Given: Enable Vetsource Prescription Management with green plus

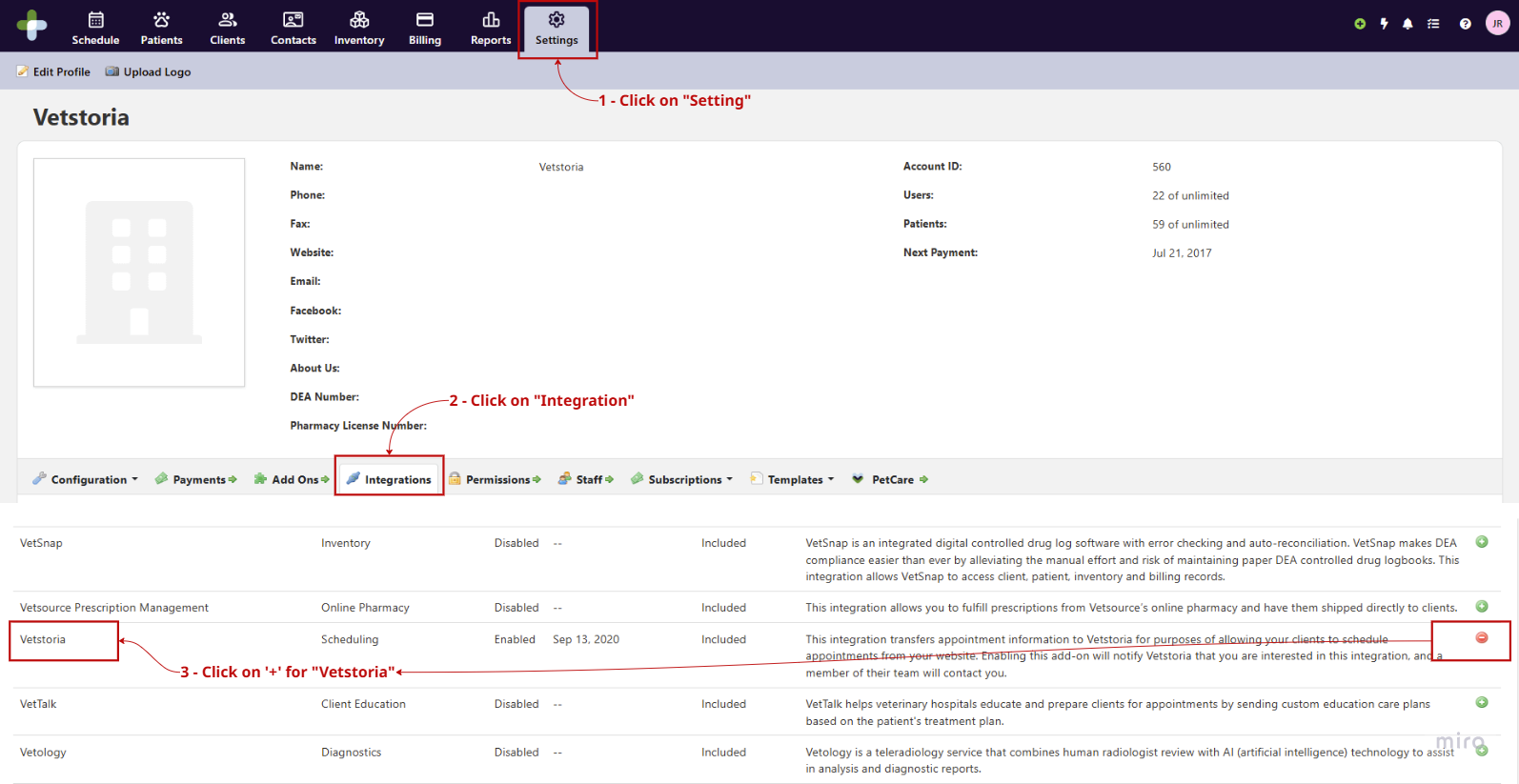Looking at the screenshot, I should pyautogui.click(x=1482, y=607).
